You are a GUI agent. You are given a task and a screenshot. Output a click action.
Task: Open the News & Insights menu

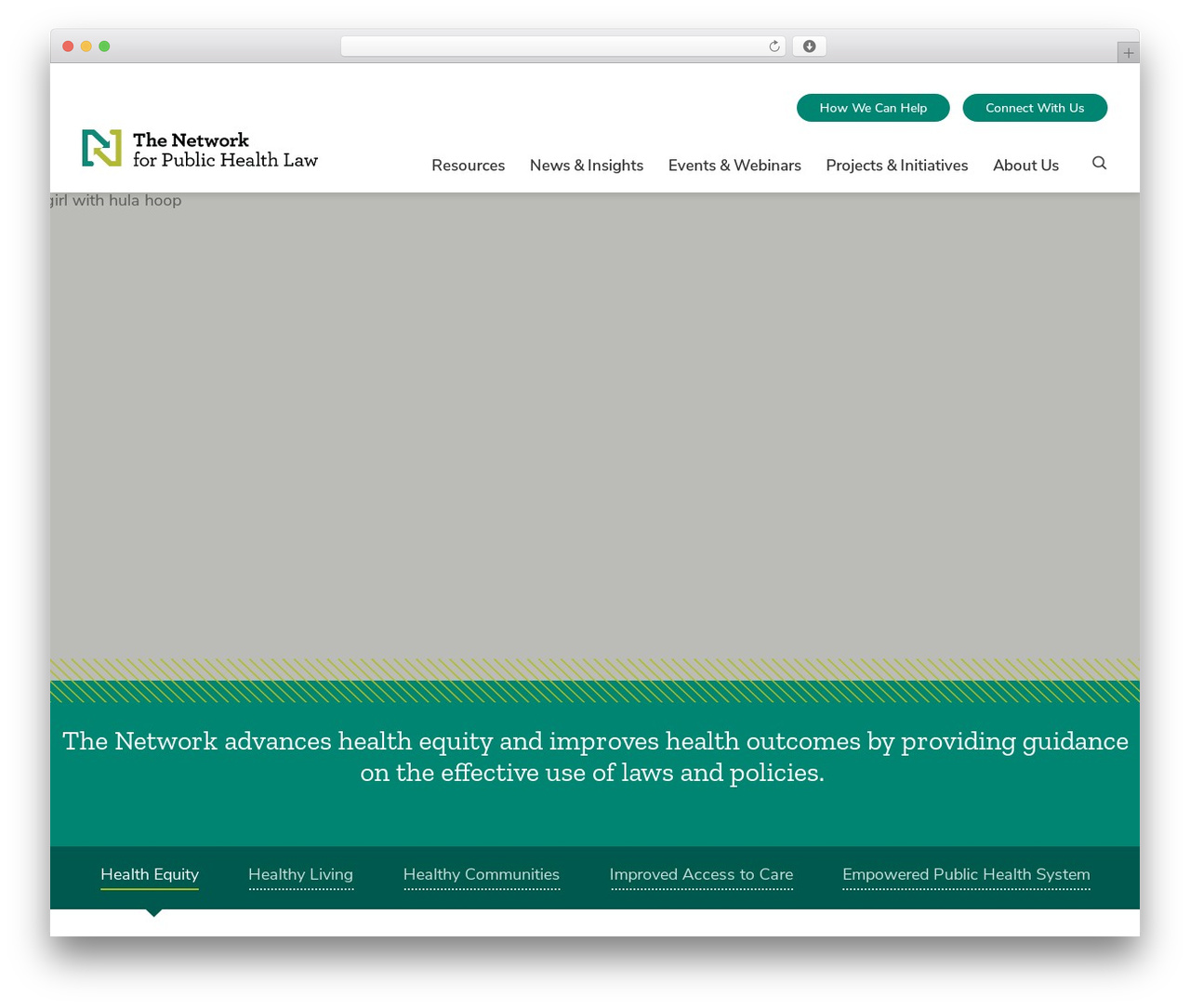587,165
